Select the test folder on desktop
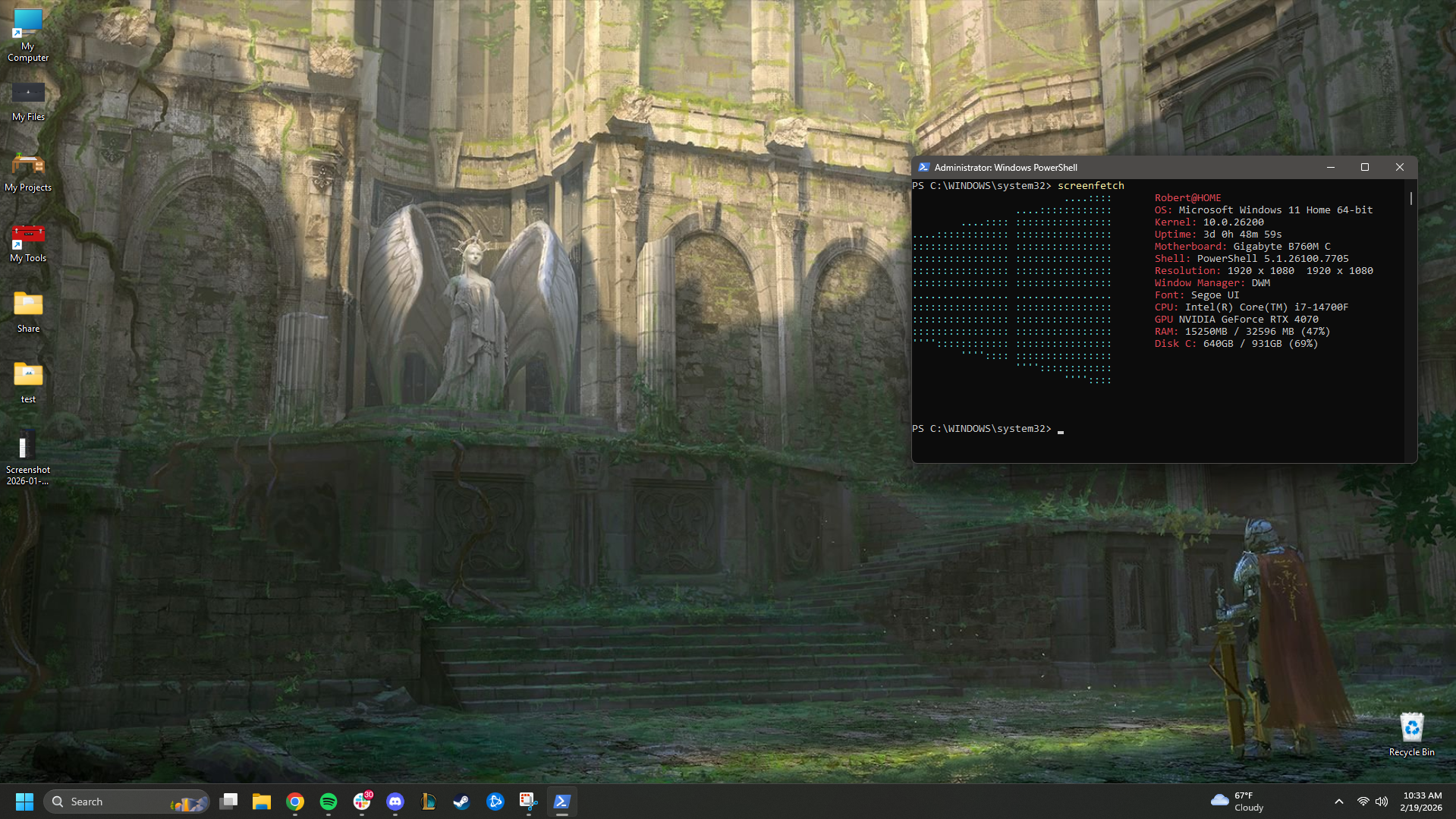1456x819 pixels. tap(28, 383)
